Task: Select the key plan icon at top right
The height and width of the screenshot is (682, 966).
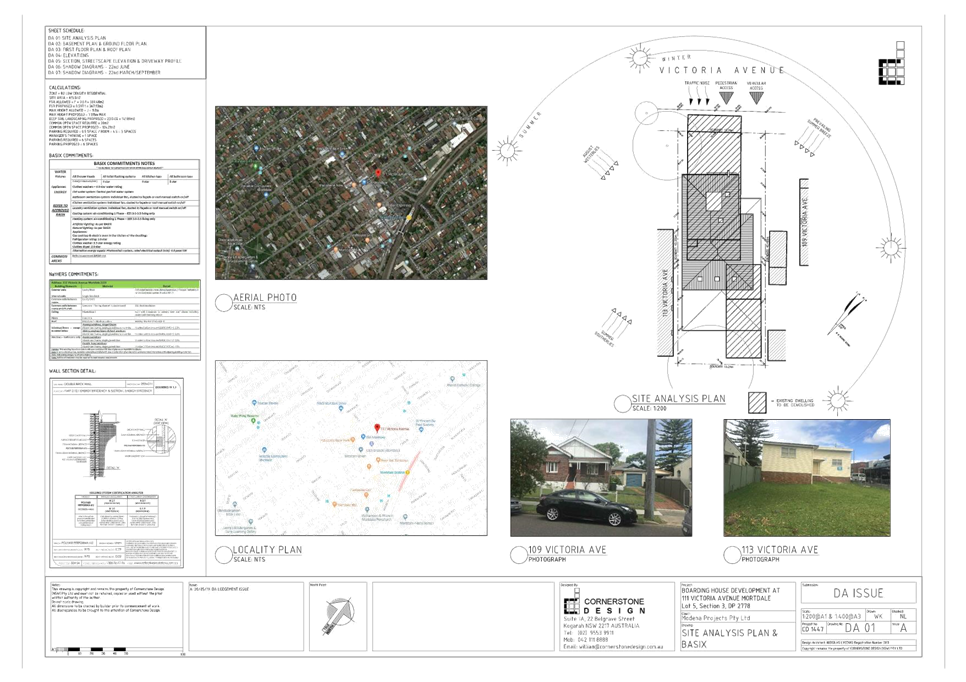Action: (890, 71)
